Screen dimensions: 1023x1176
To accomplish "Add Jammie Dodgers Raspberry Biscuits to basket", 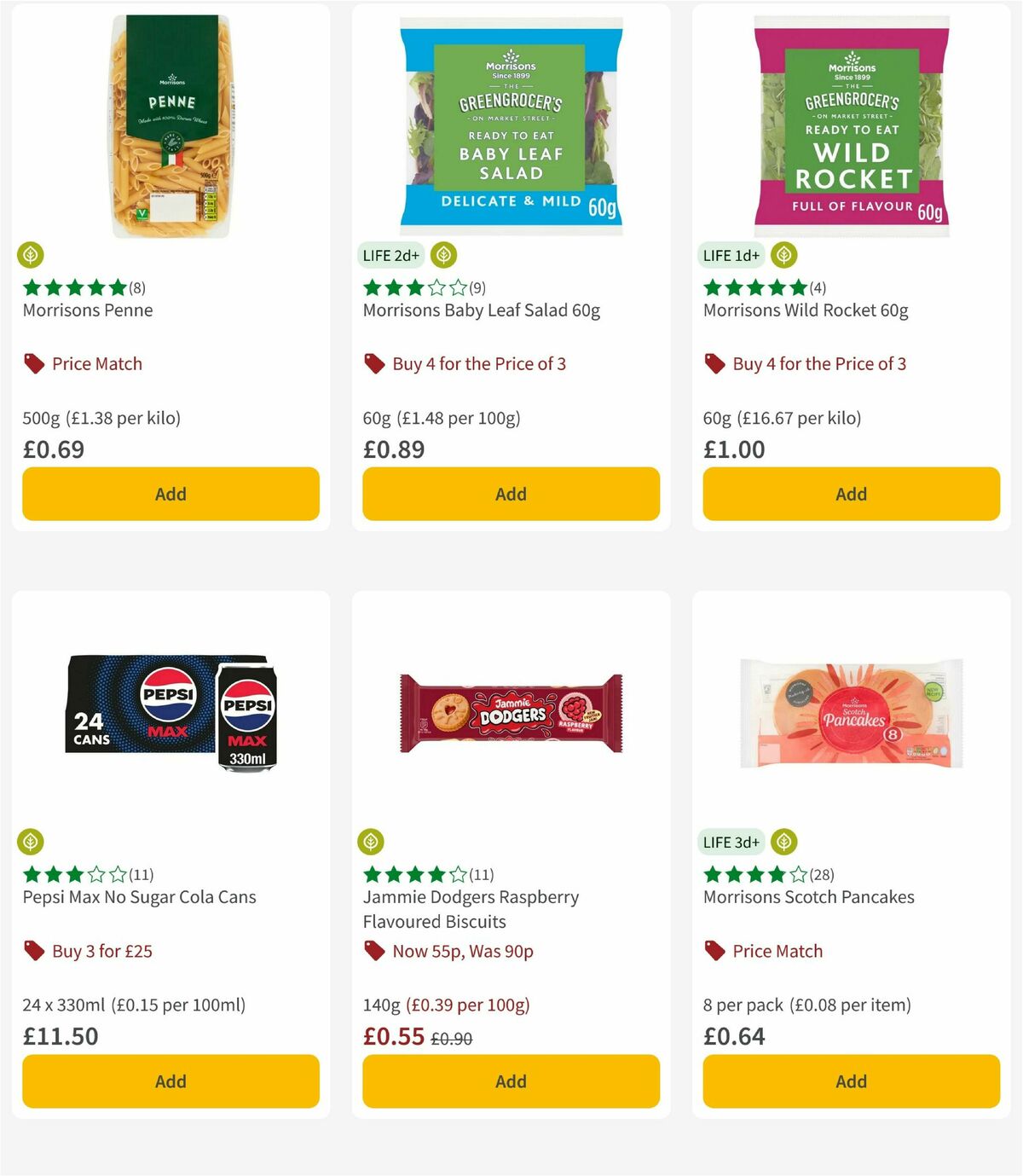I will point(510,1080).
